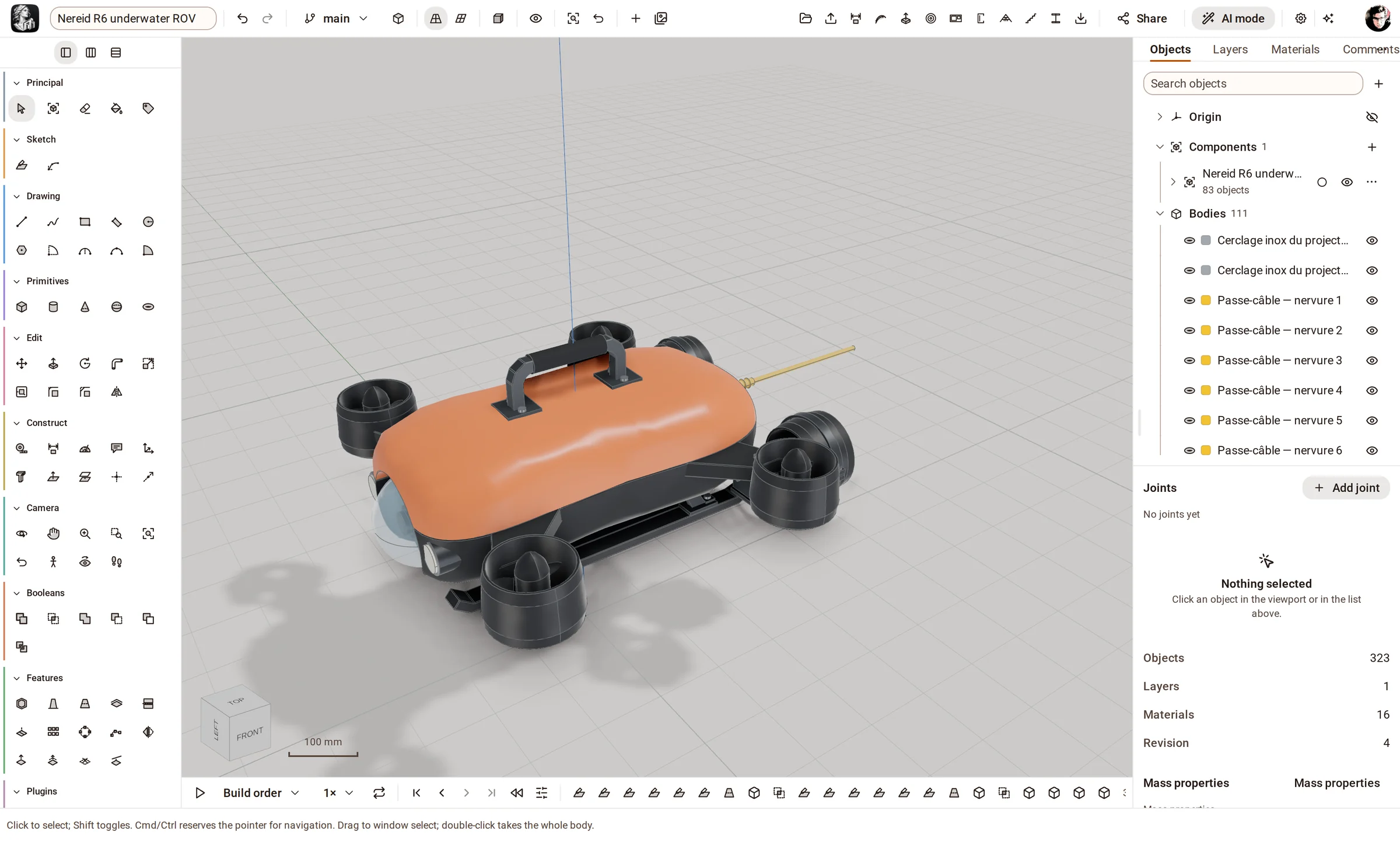
Task: Open the 1× playback speed dropdown
Action: pyautogui.click(x=338, y=793)
